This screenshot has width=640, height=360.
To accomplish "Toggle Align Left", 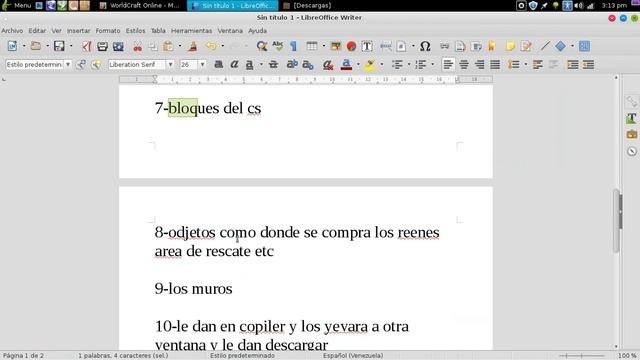I will (x=448, y=64).
